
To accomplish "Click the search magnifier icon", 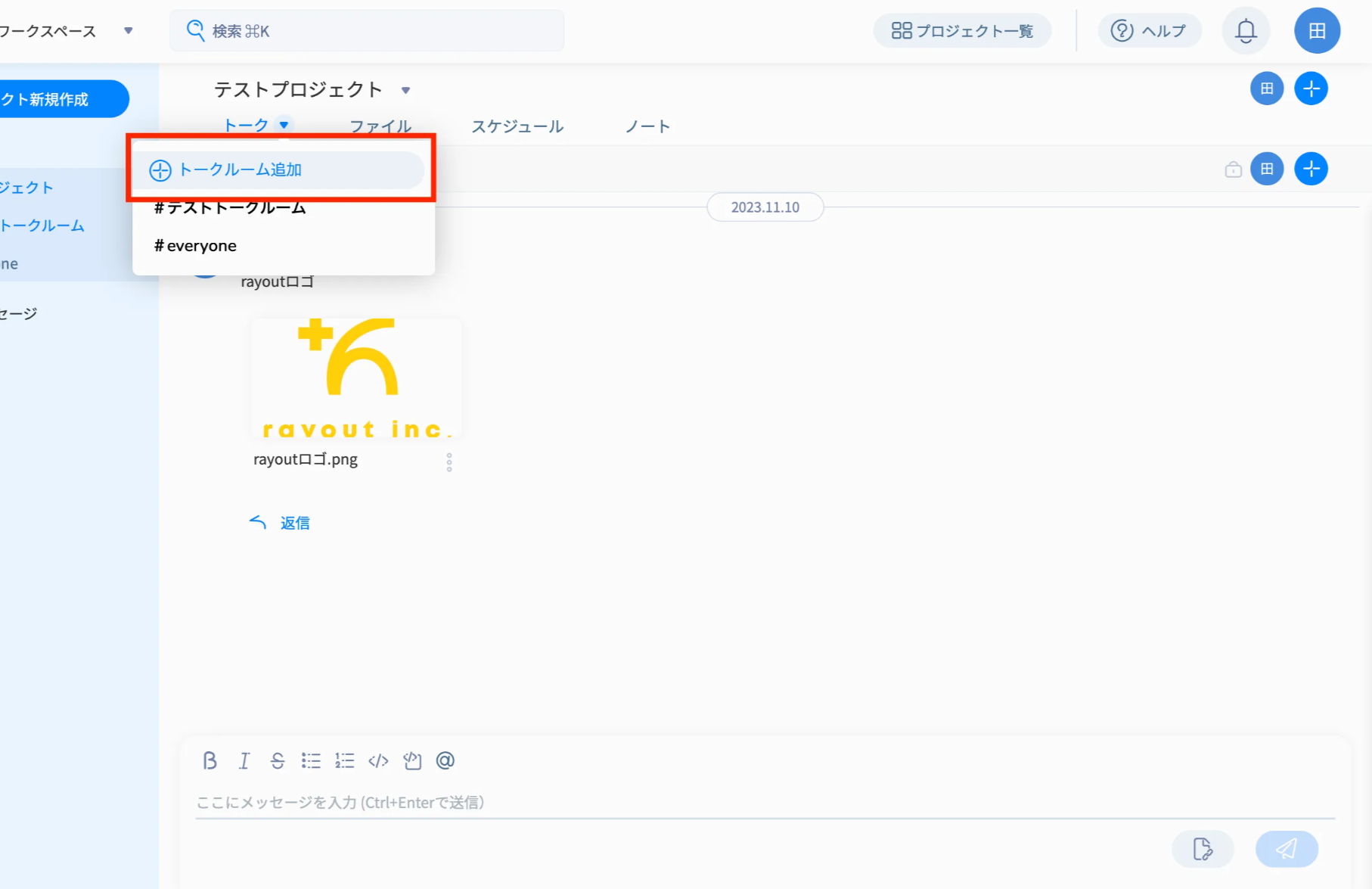I will 195,30.
